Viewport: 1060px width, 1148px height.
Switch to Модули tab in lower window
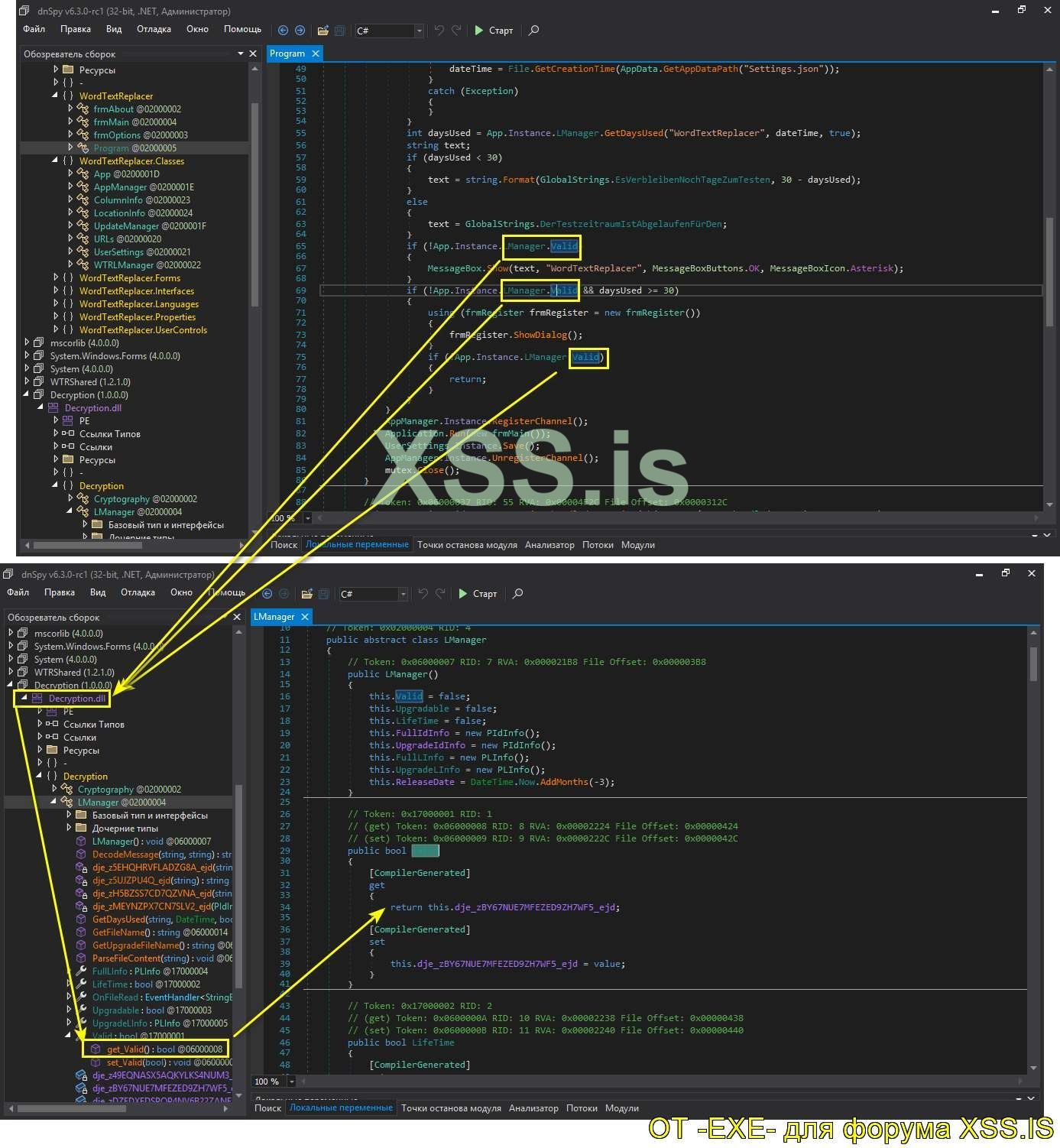622,1108
